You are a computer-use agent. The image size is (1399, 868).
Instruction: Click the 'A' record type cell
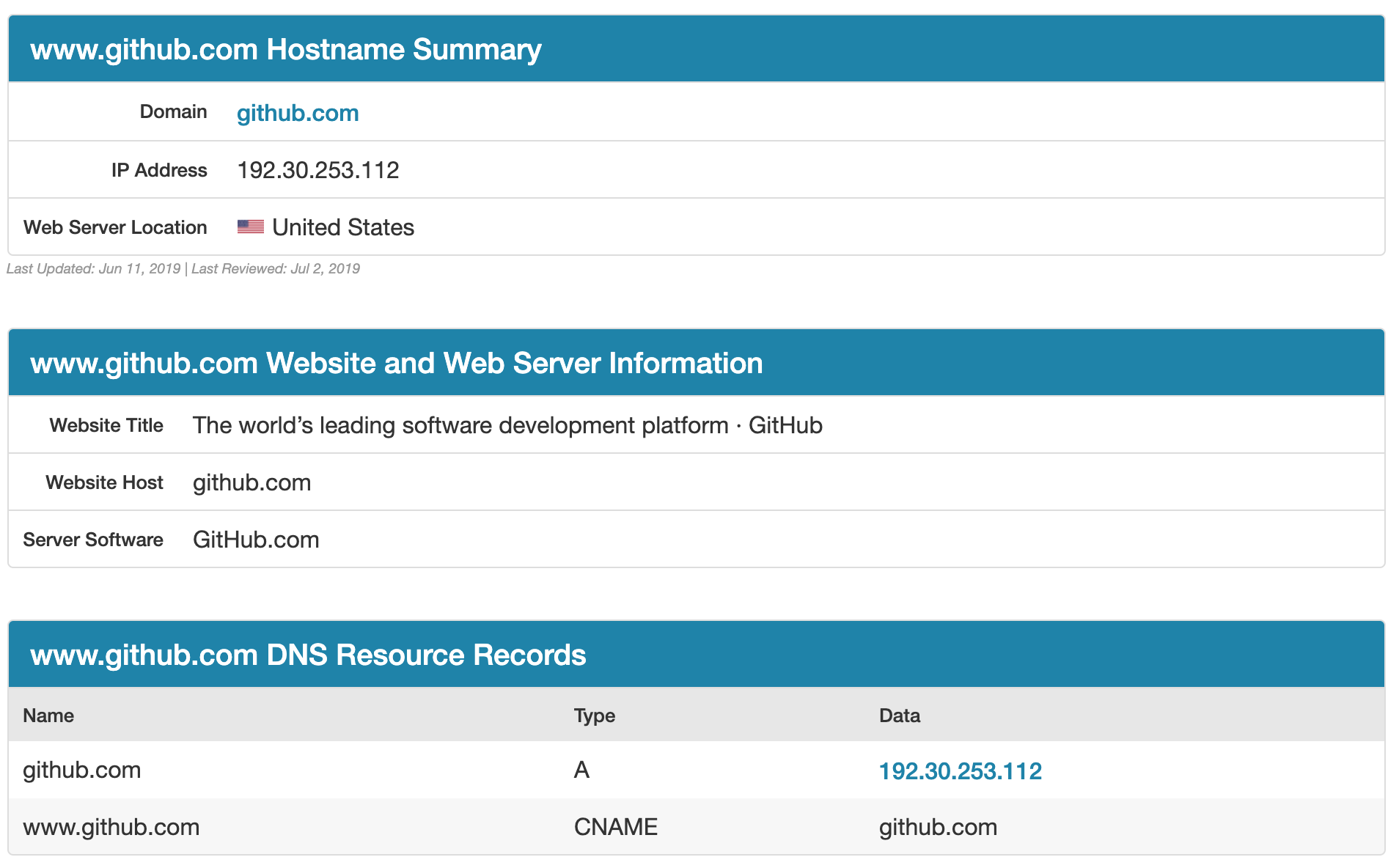tap(581, 770)
